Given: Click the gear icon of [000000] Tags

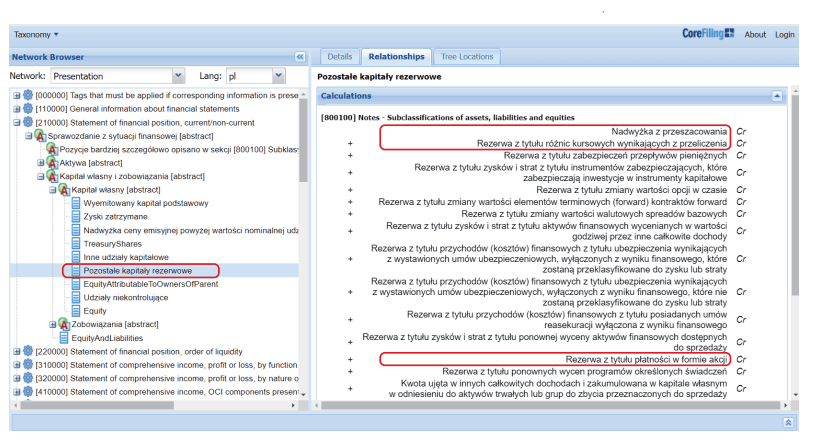Looking at the screenshot, I should (x=28, y=95).
